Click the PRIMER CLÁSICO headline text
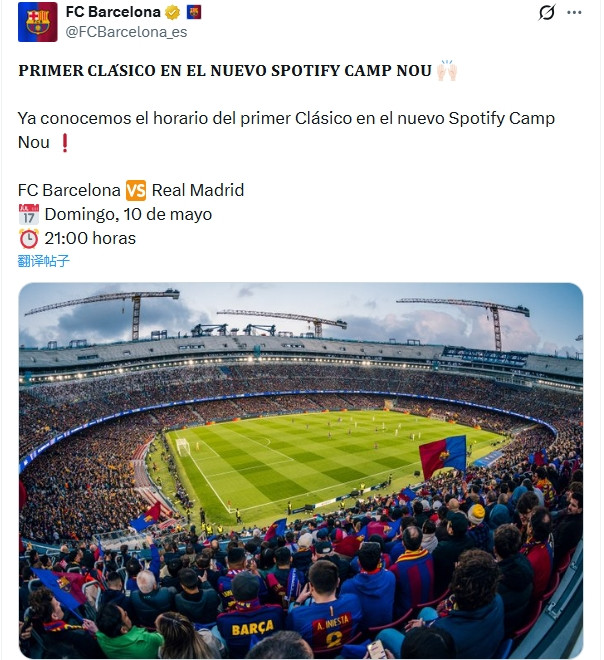This screenshot has height=660, width=604. point(225,71)
